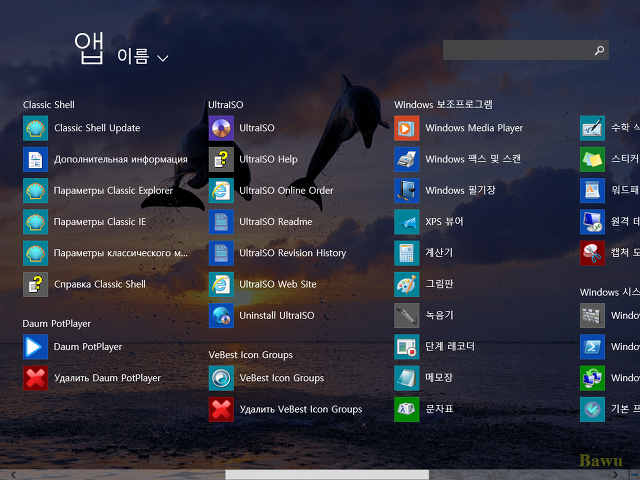
Task: Open 계산기 calculator icon
Action: [407, 253]
